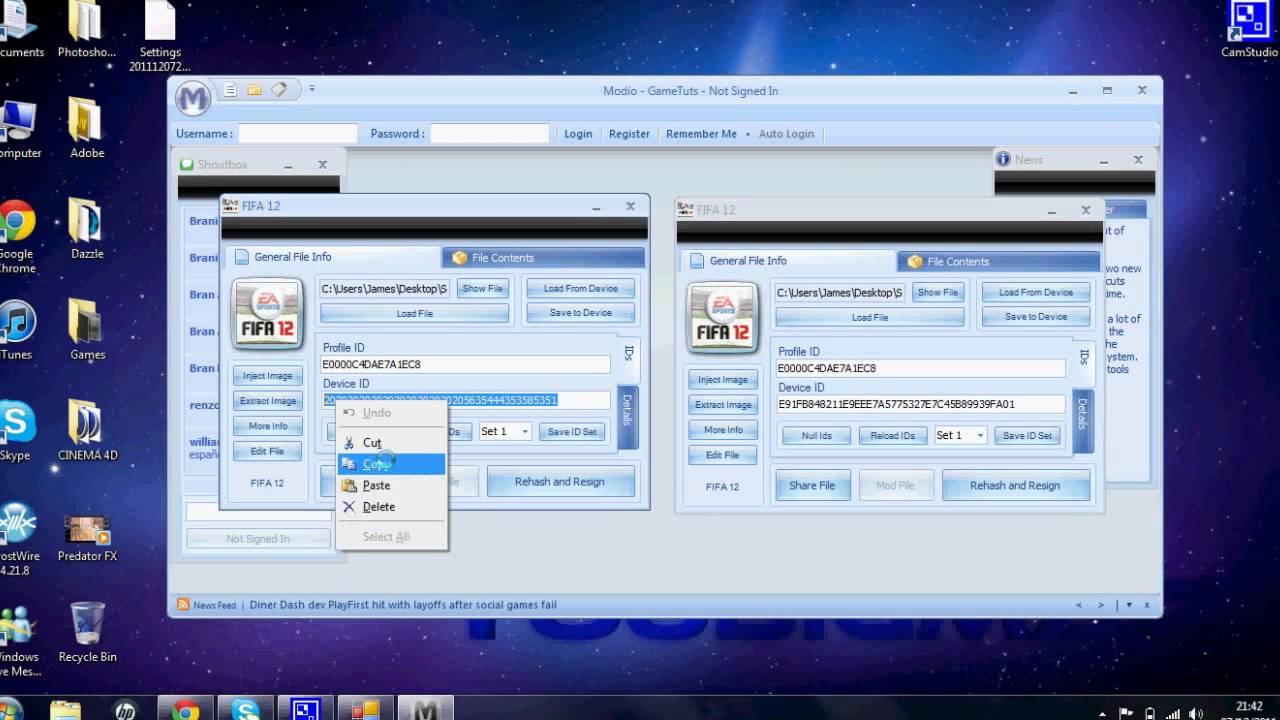
Task: Choose Paste in the context menu
Action: tap(391, 485)
